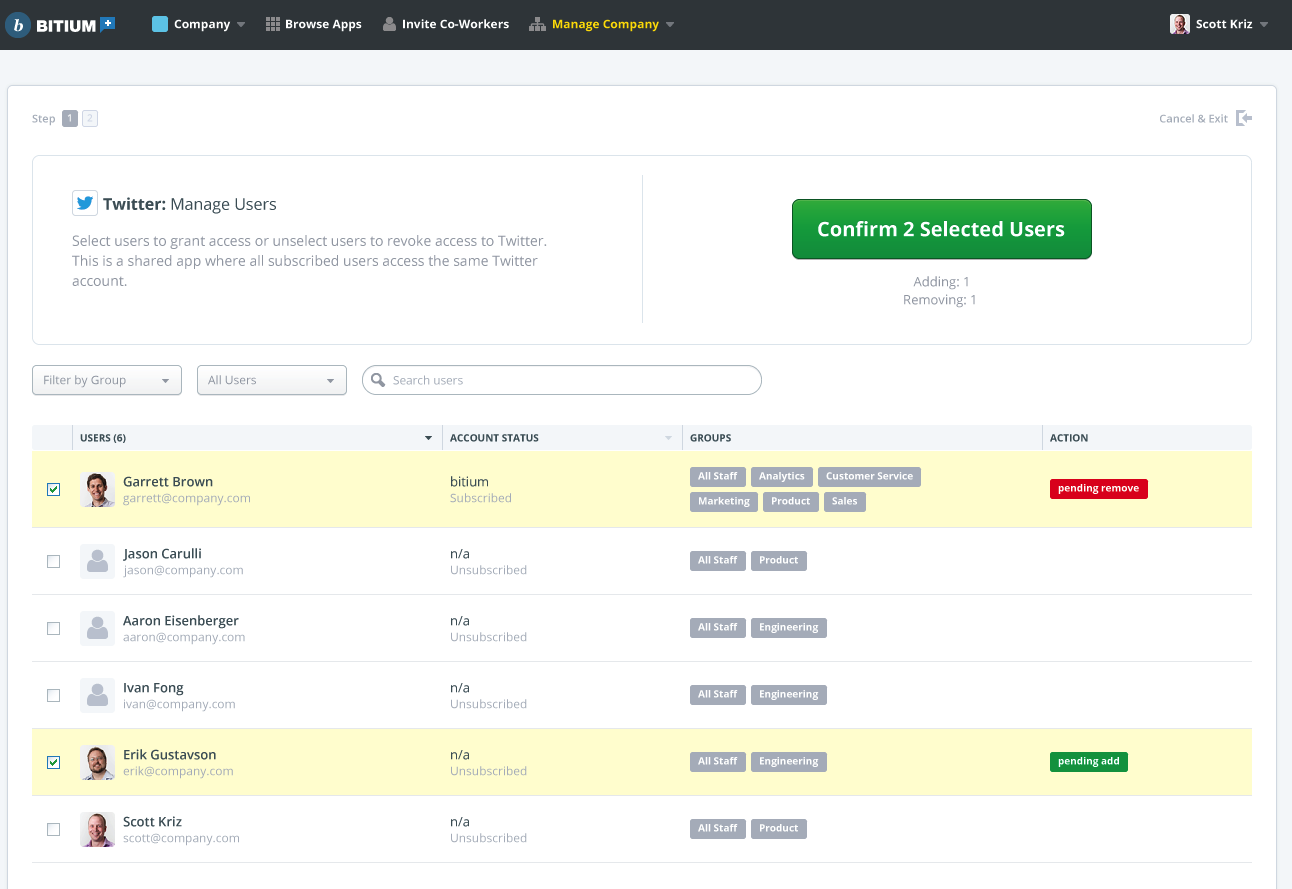Click the Cancel & Exit door icon
The image size is (1292, 889).
pos(1244,118)
